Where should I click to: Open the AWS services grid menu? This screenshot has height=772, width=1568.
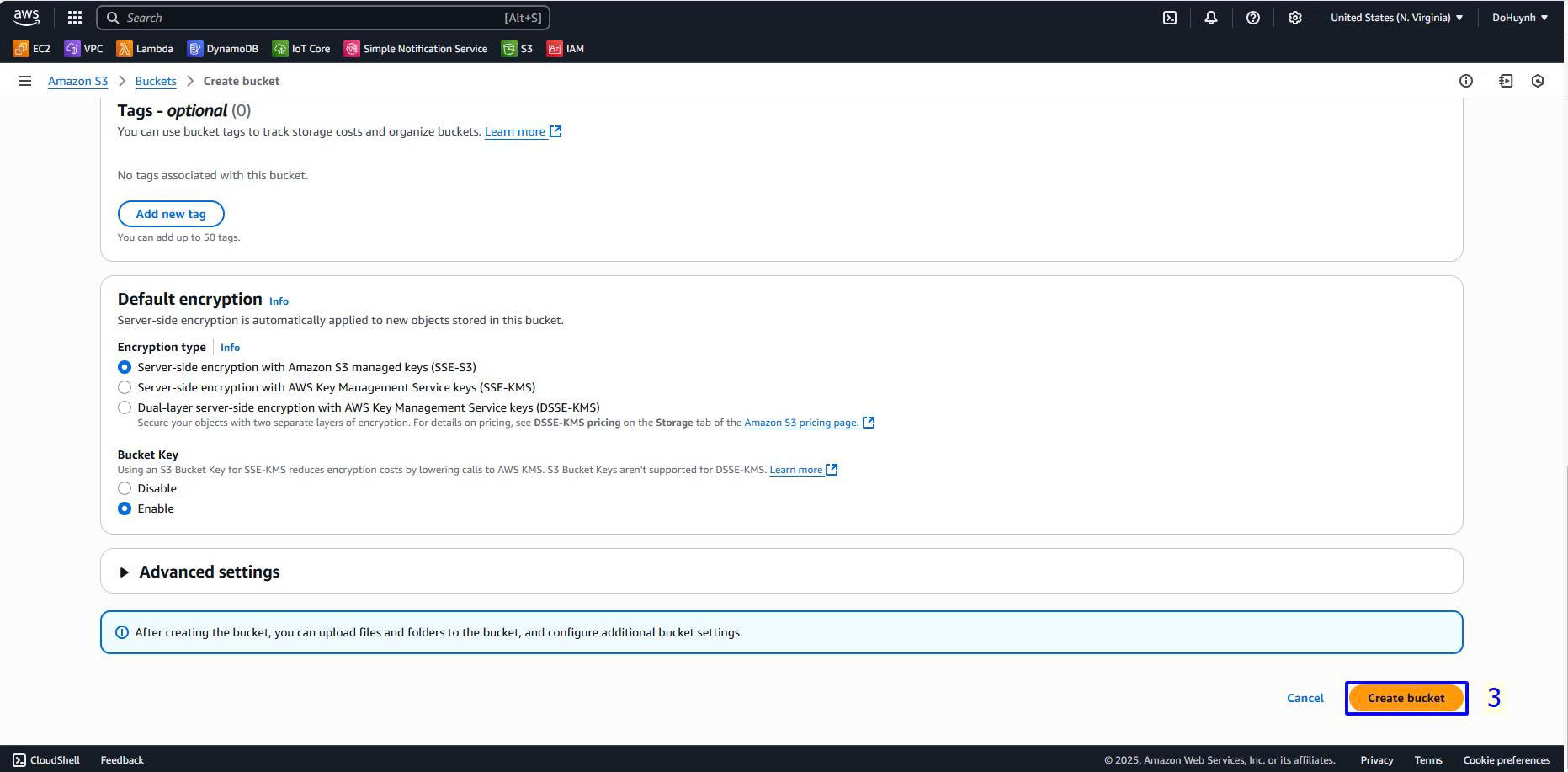click(x=75, y=18)
